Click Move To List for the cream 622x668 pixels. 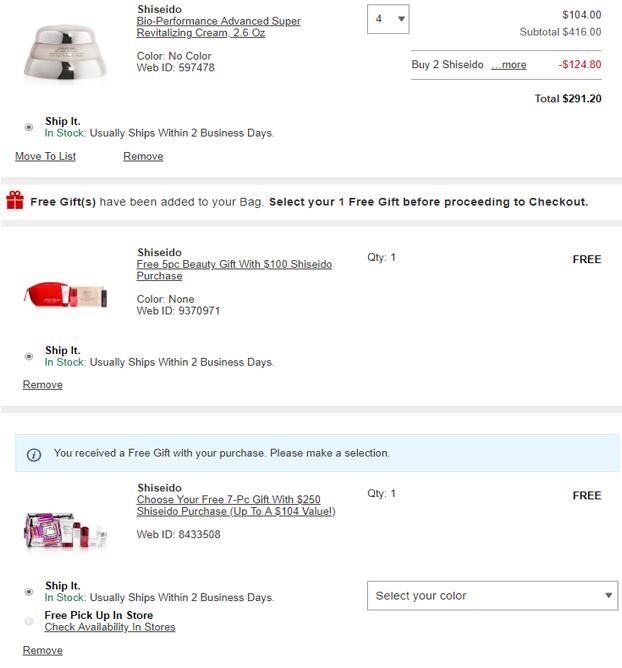click(x=45, y=157)
